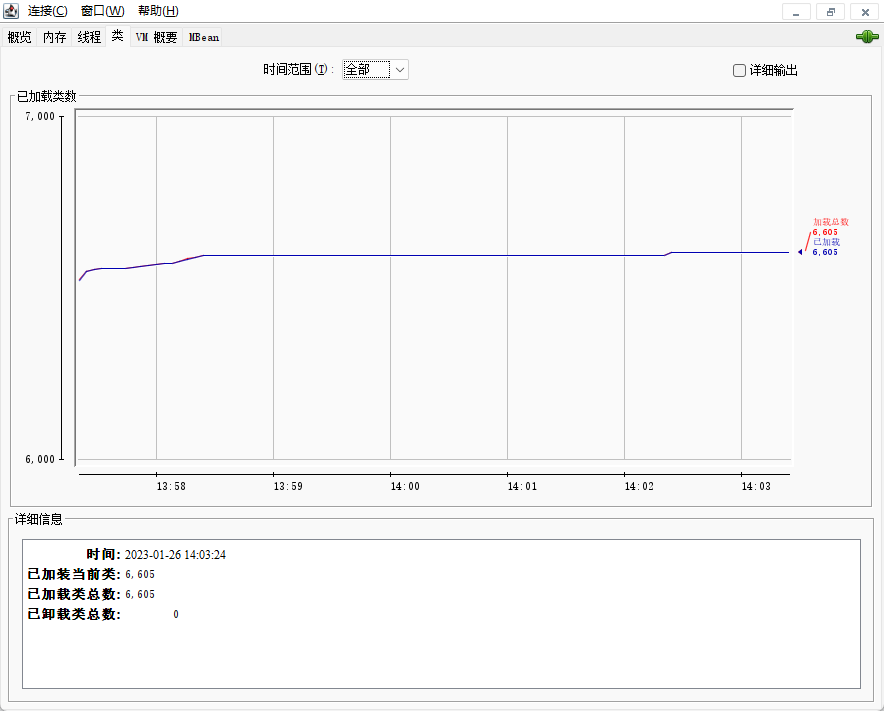Click the 7,000 y-axis label
Image resolution: width=884 pixels, height=711 pixels.
click(x=40, y=116)
